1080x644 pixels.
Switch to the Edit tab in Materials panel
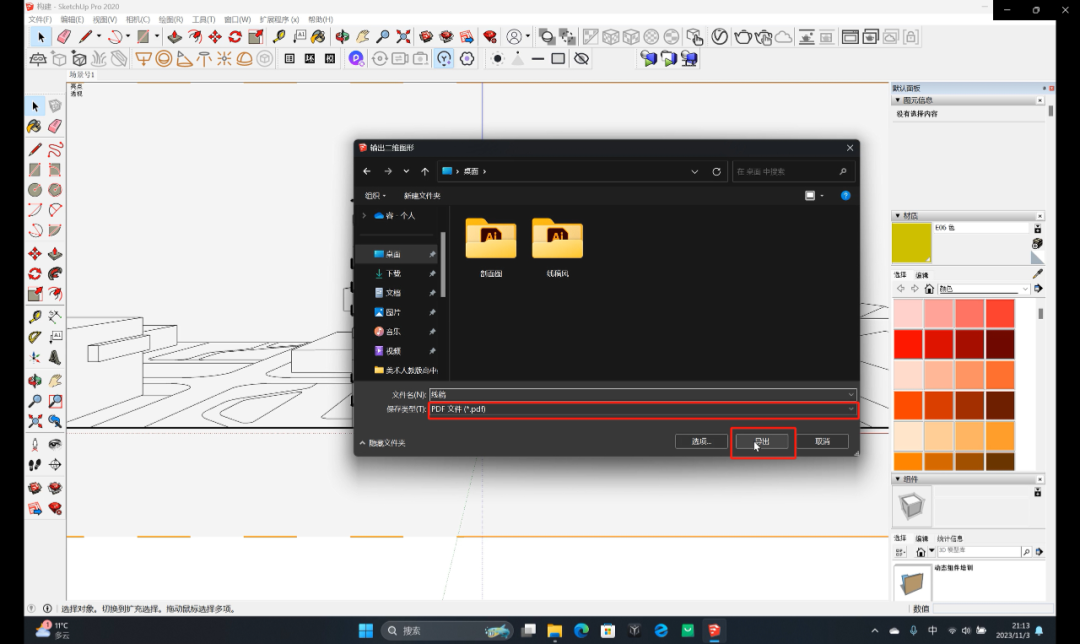click(x=922, y=275)
